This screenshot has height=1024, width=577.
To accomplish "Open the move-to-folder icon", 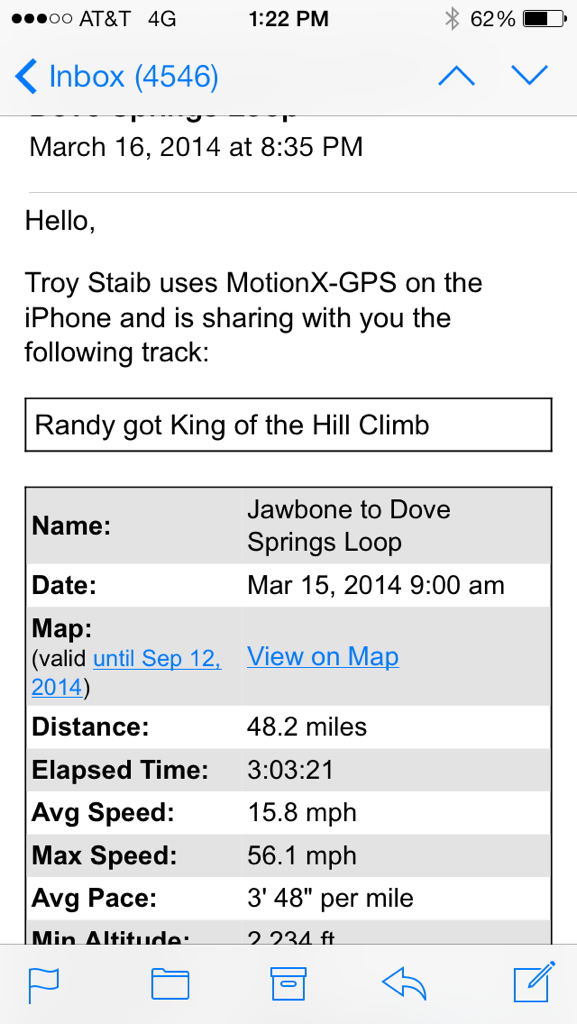I will pos(170,984).
